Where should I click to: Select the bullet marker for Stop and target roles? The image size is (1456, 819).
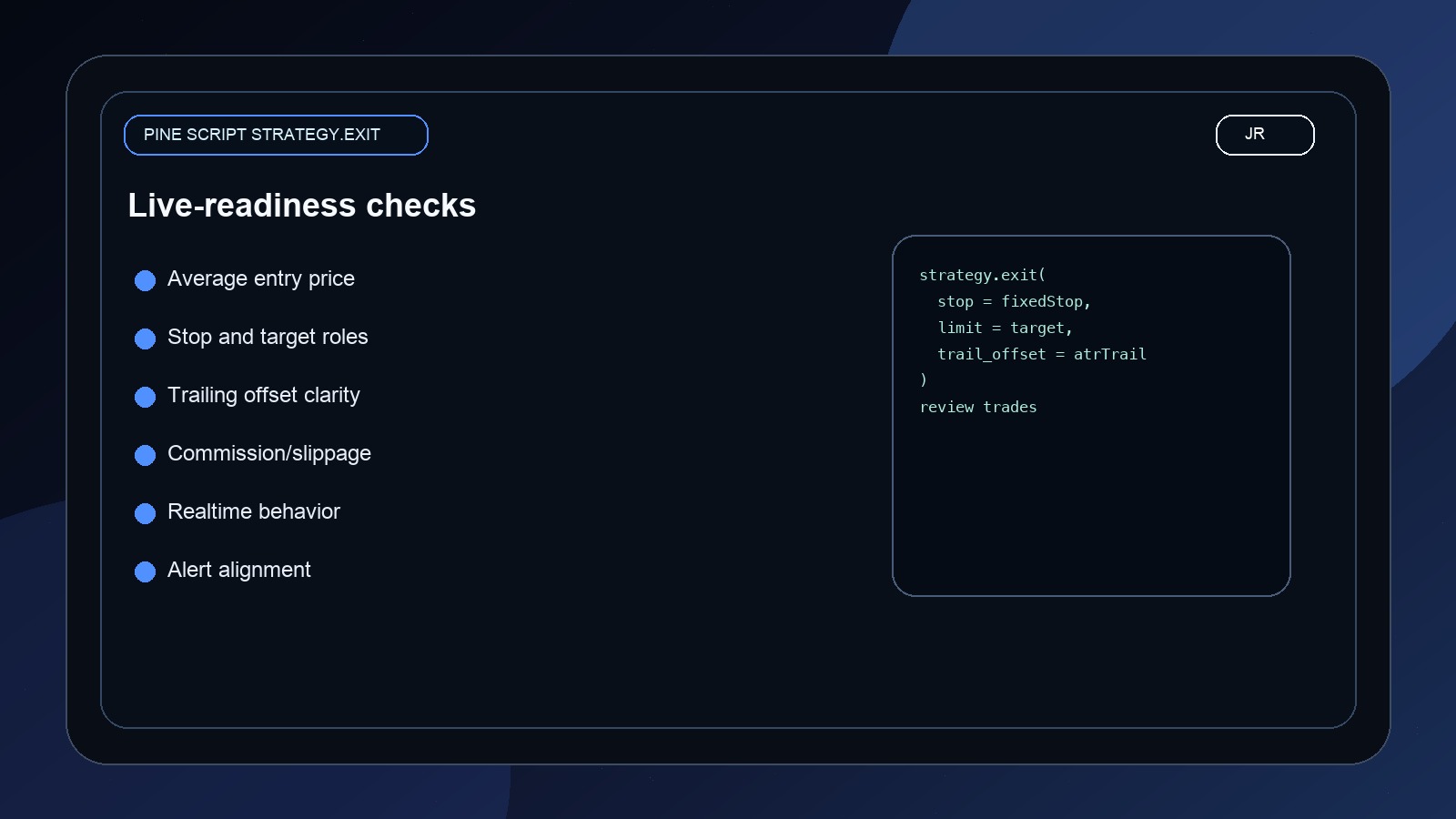[145, 339]
